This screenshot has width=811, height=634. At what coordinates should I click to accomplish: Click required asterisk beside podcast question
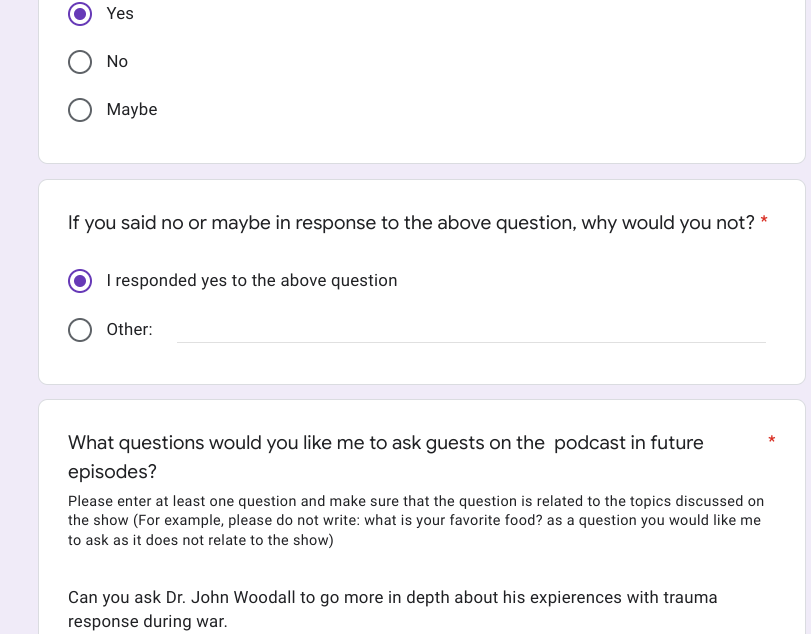pyautogui.click(x=772, y=440)
